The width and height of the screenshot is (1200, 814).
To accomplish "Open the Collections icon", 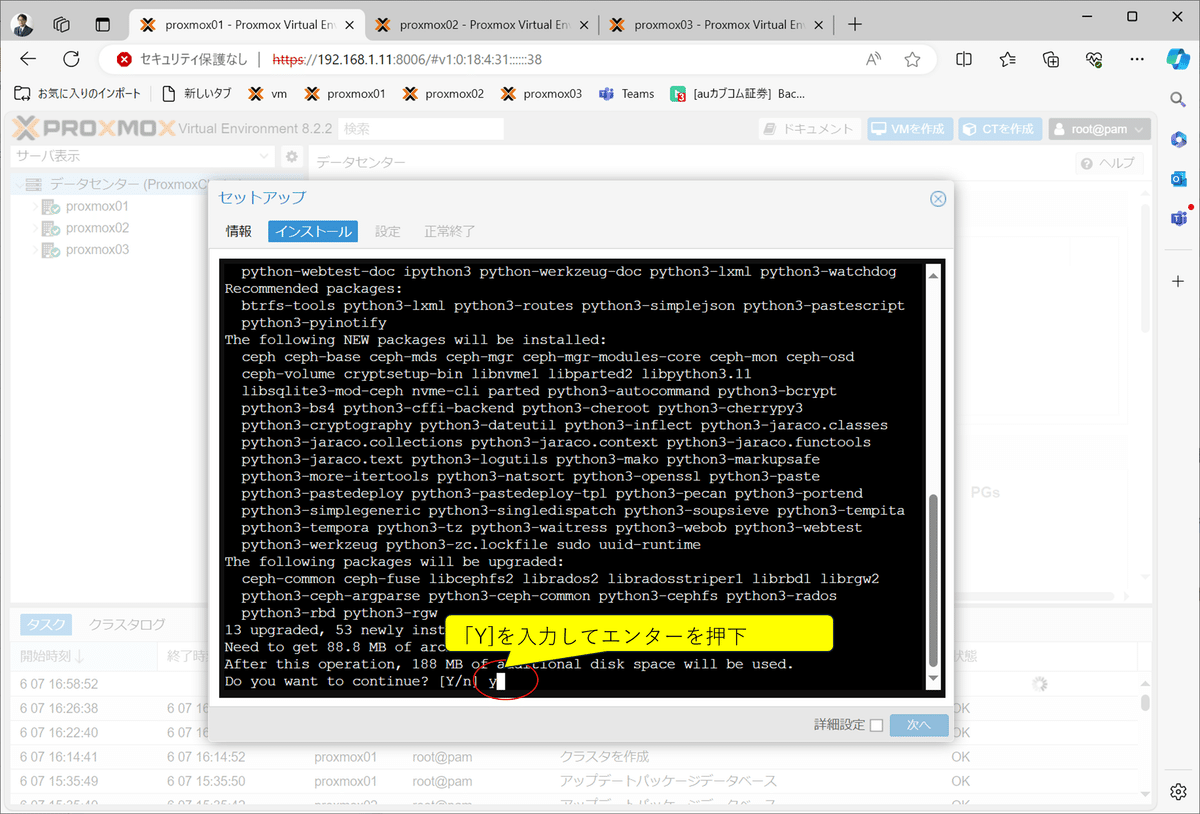I will pos(1051,59).
